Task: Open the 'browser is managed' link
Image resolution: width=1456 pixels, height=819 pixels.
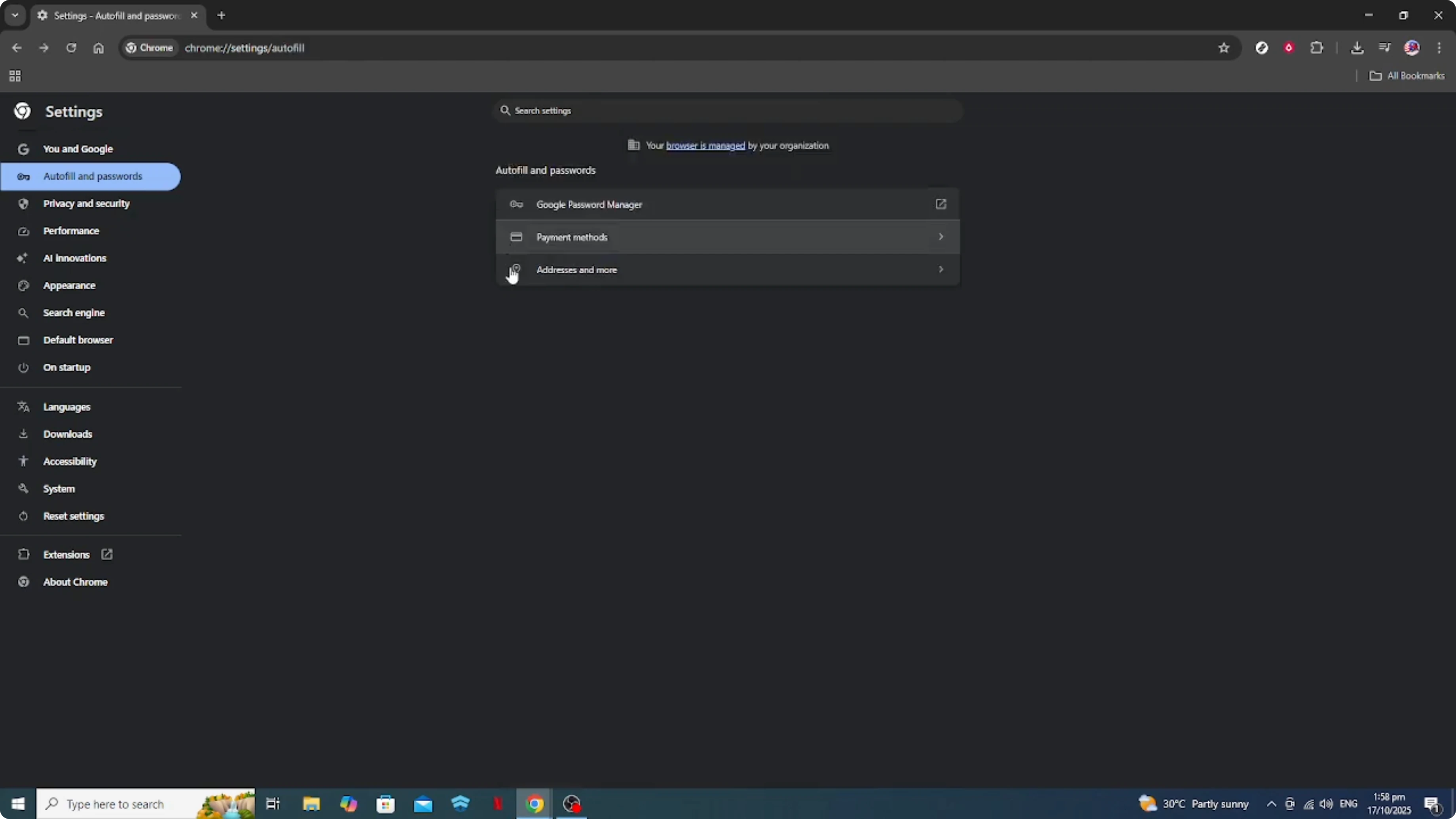Action: pos(705,146)
